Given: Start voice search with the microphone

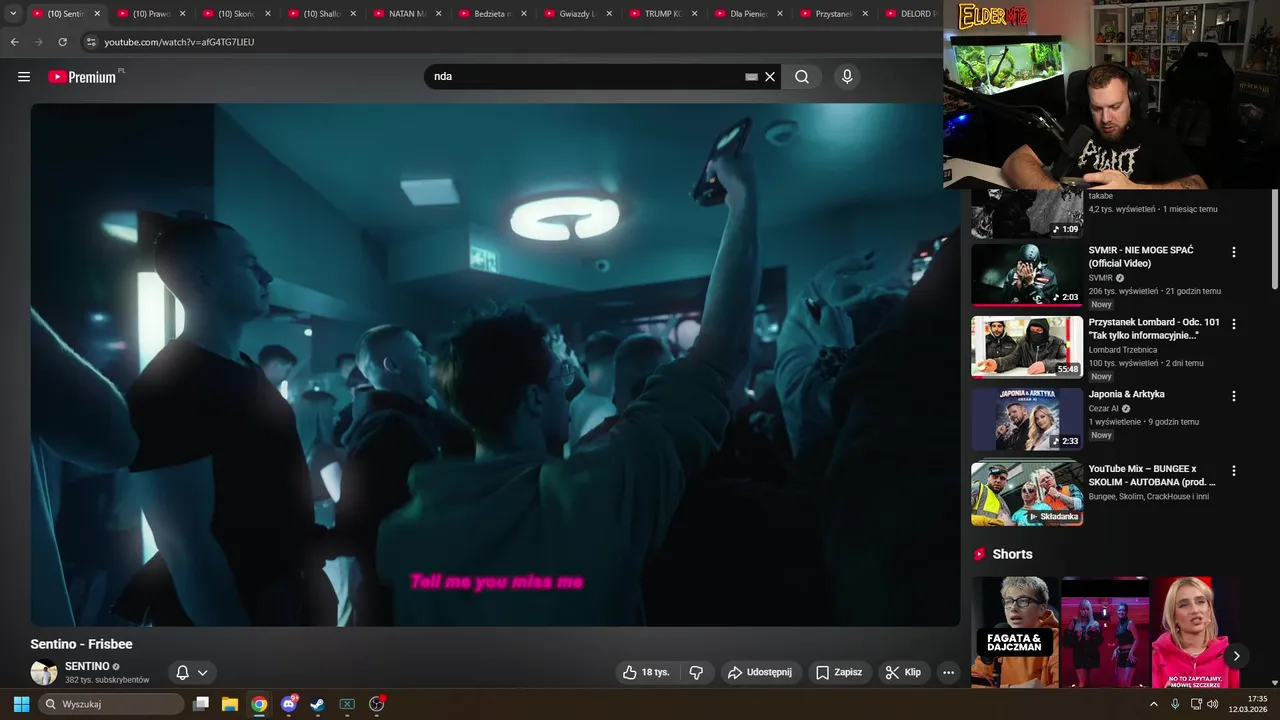Looking at the screenshot, I should (847, 77).
